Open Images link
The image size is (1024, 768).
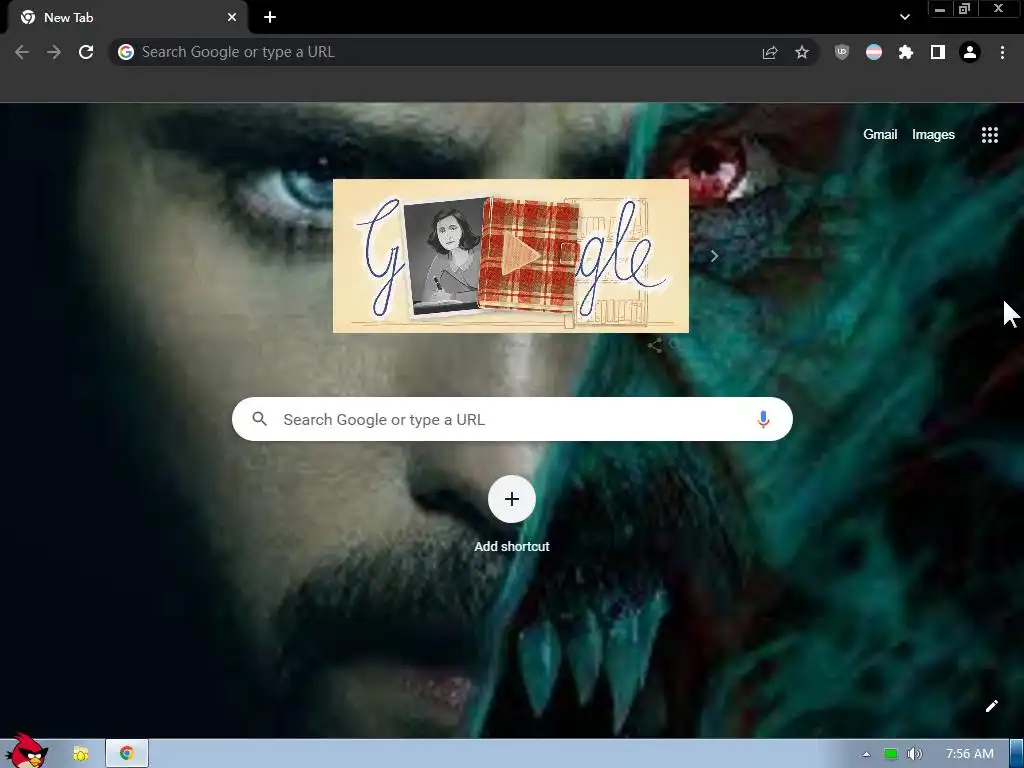pyautogui.click(x=933, y=135)
